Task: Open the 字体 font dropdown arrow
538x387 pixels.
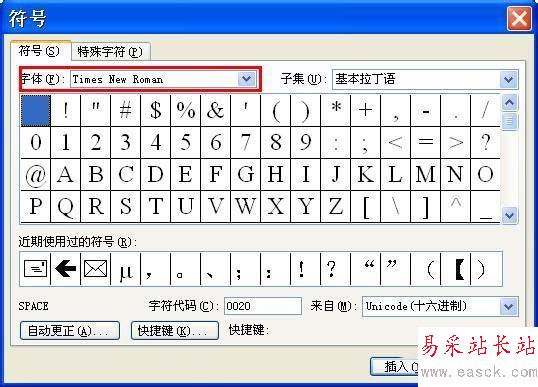Action: [247, 79]
